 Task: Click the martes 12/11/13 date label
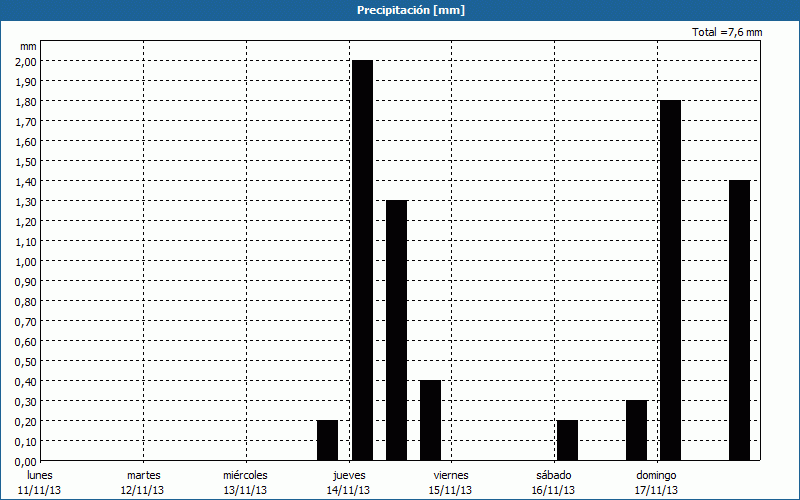point(143,482)
